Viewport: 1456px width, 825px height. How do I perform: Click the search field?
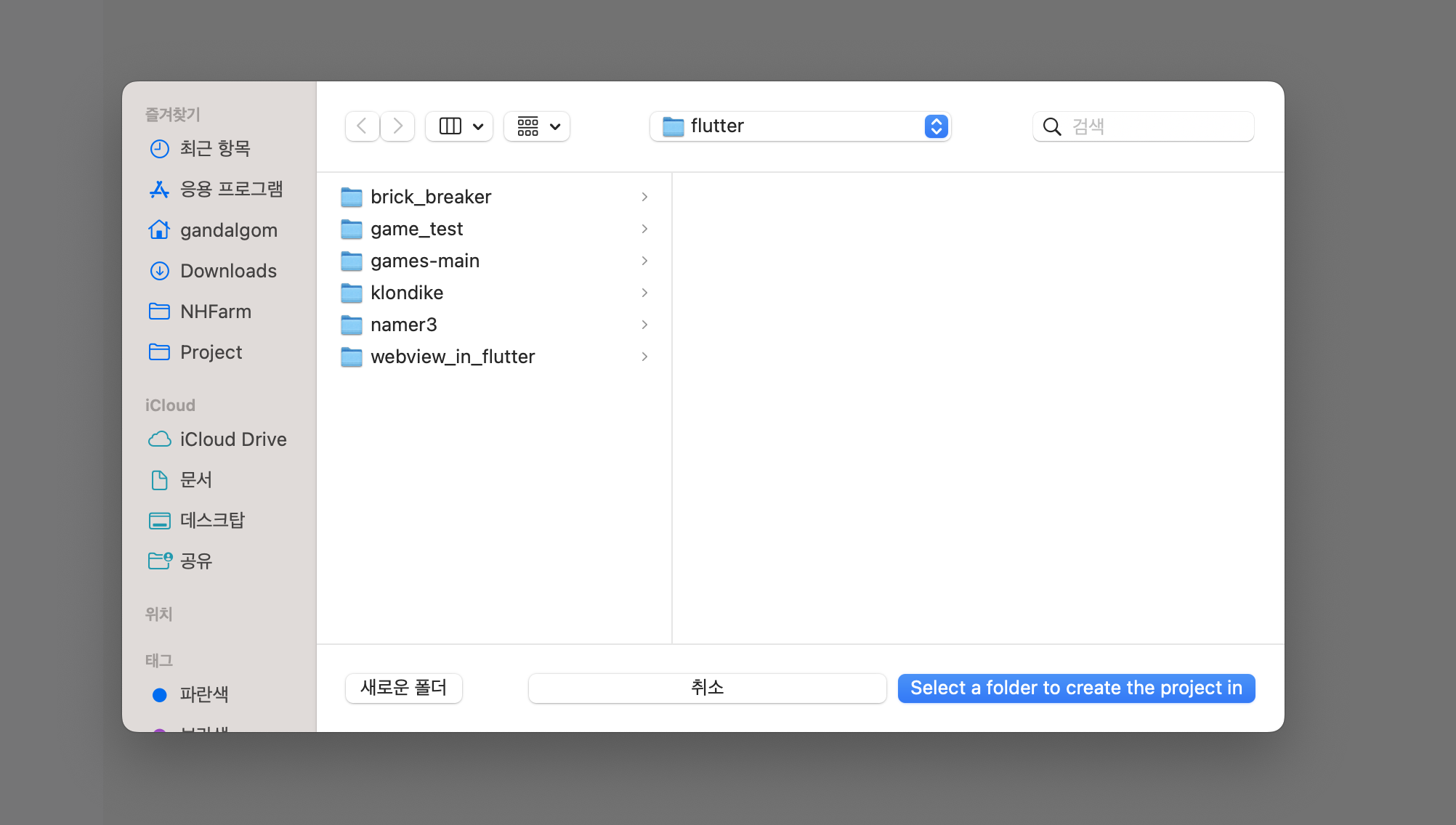point(1155,126)
